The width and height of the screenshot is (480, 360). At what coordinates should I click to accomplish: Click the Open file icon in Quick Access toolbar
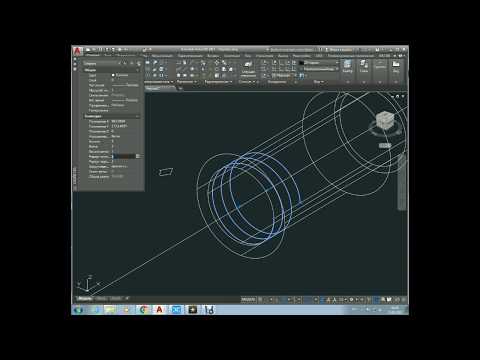point(94,50)
